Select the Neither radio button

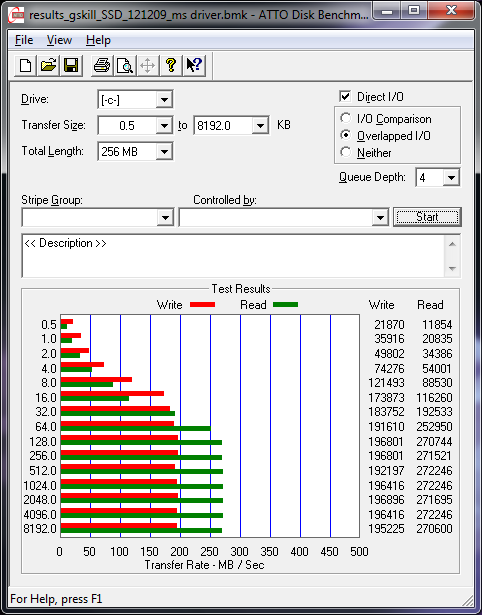click(x=346, y=152)
